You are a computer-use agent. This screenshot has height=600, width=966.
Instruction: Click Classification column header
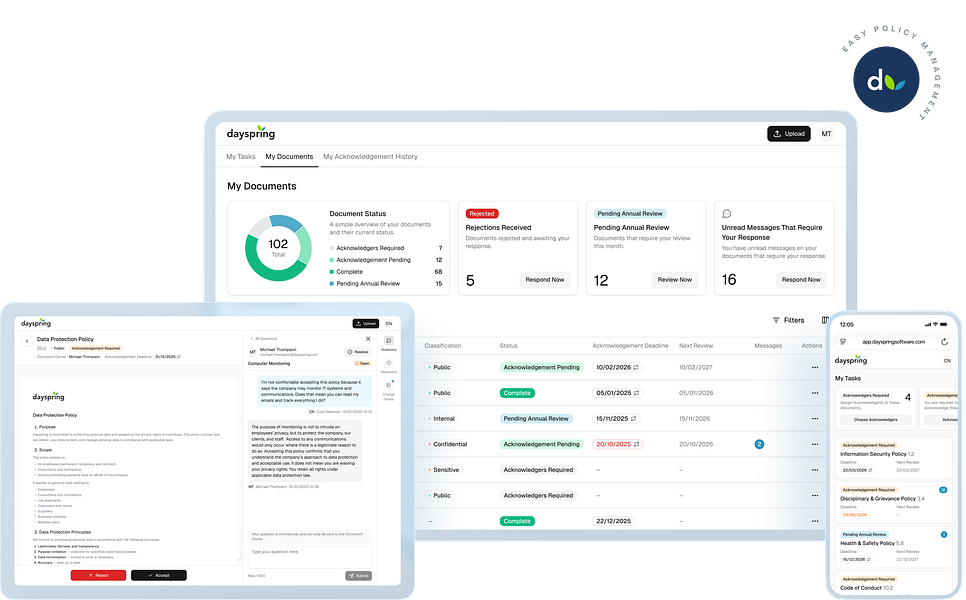tap(442, 346)
